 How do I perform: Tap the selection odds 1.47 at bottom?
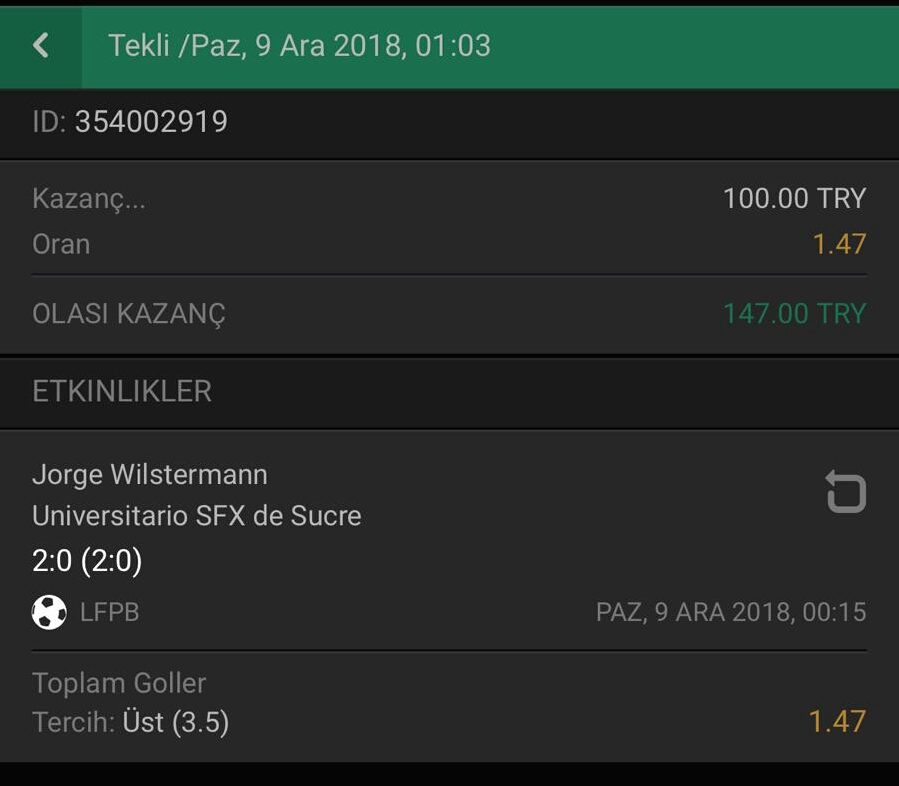tap(837, 722)
